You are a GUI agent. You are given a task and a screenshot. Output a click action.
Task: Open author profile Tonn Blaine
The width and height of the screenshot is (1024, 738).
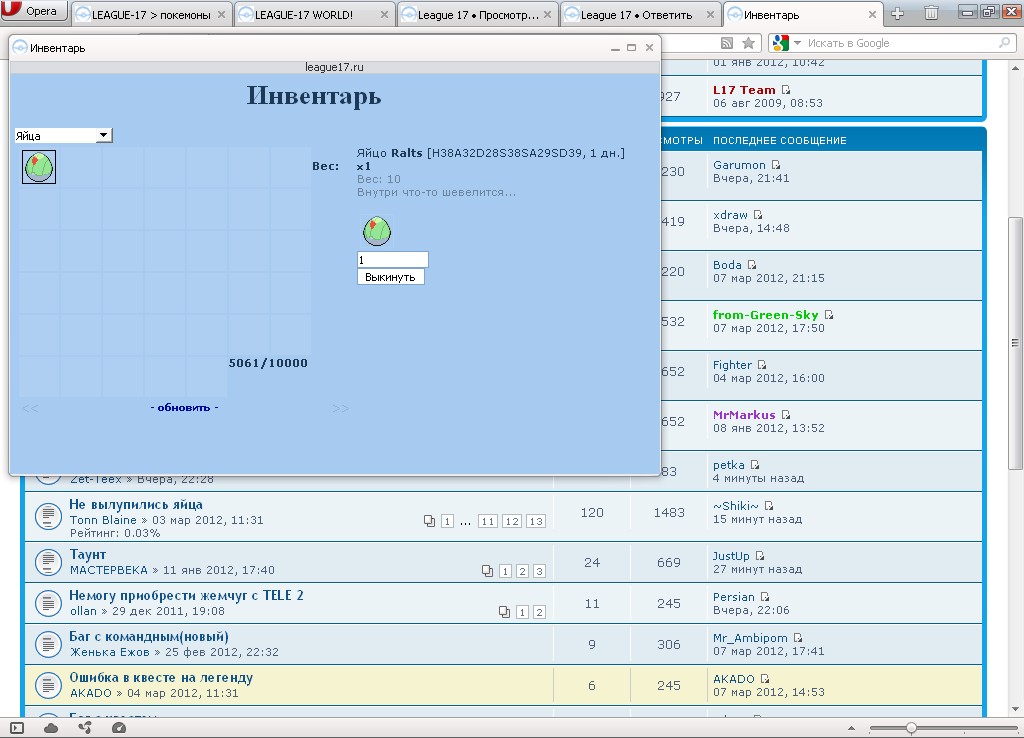point(103,520)
